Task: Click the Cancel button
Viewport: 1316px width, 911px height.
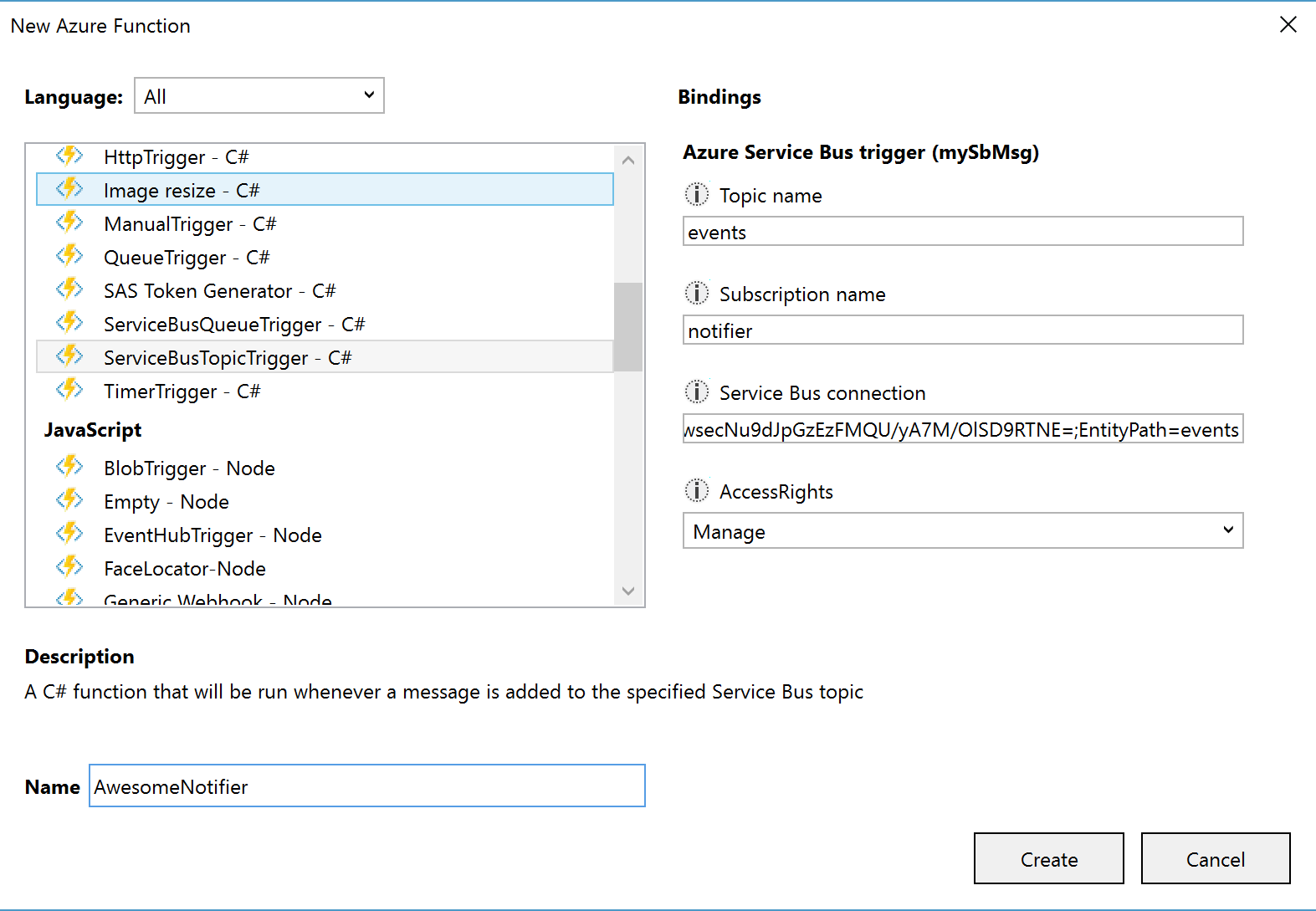Action: tap(1216, 858)
